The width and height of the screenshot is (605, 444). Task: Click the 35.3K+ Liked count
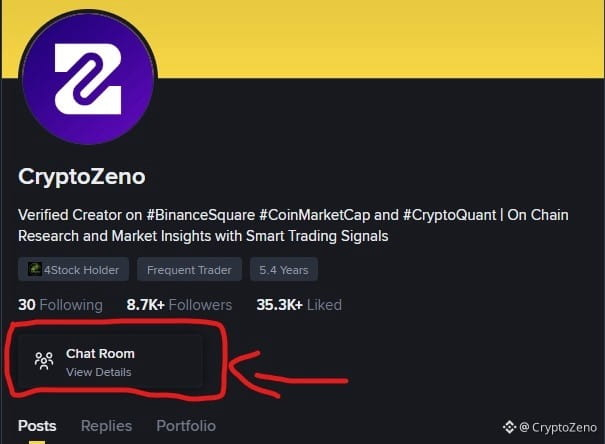(299, 305)
